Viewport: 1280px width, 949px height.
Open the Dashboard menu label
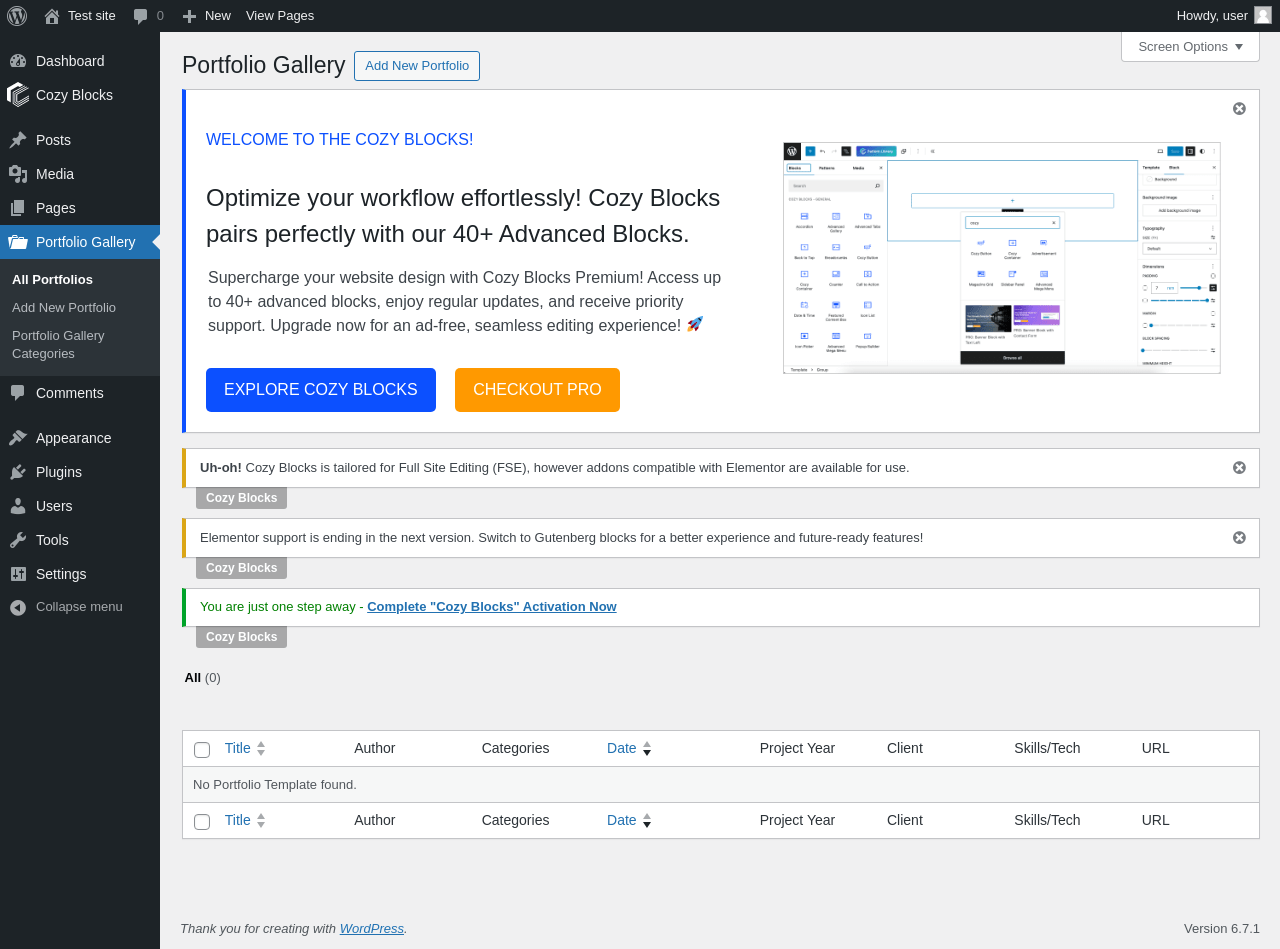(70, 61)
